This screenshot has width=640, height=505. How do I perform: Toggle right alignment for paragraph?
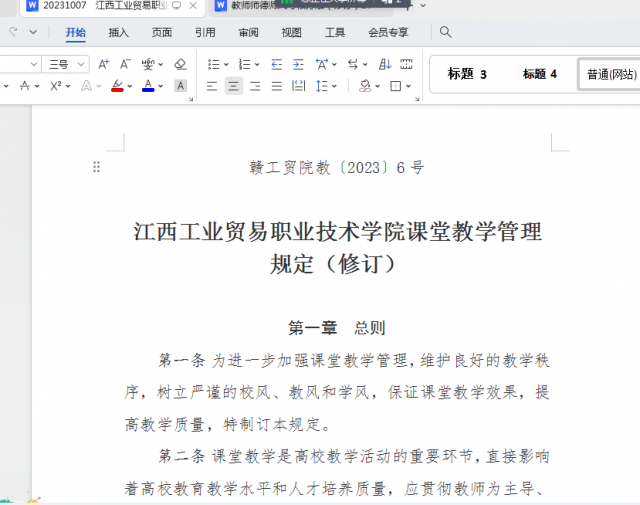255,86
